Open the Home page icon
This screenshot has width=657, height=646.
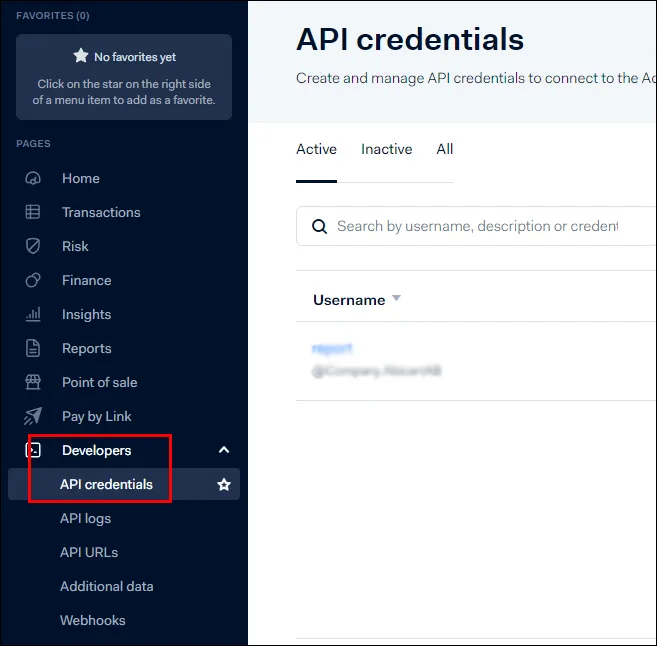coord(33,178)
